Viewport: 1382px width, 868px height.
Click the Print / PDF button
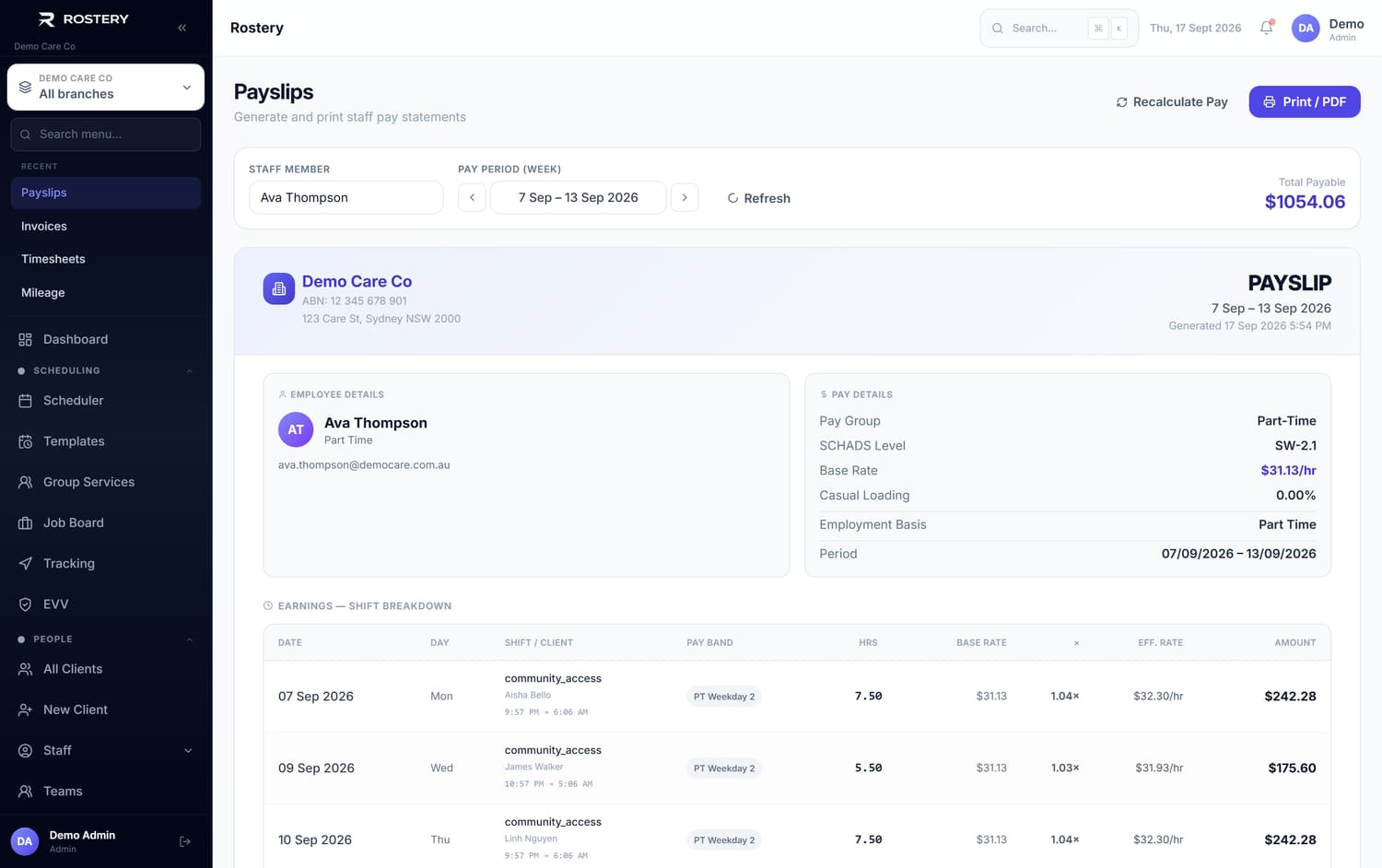click(x=1305, y=101)
